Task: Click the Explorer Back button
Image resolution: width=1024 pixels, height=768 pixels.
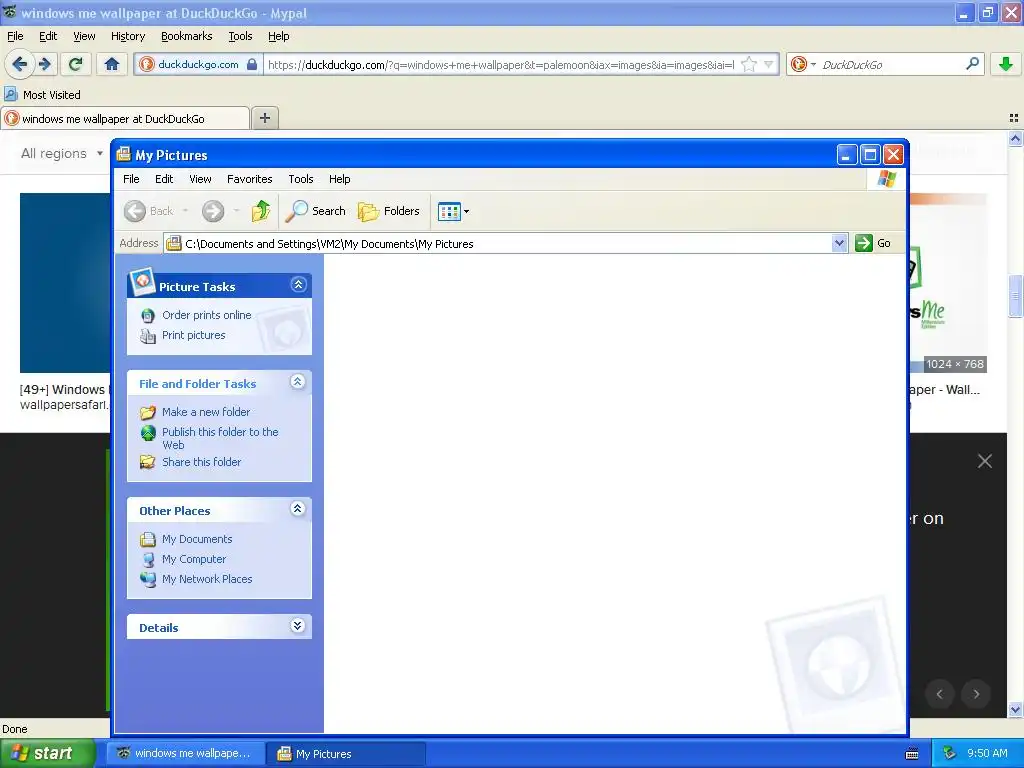Action: (149, 211)
